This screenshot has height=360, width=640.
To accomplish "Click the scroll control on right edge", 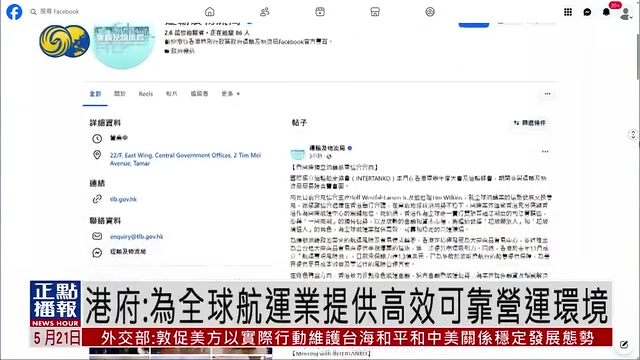I will (x=633, y=134).
